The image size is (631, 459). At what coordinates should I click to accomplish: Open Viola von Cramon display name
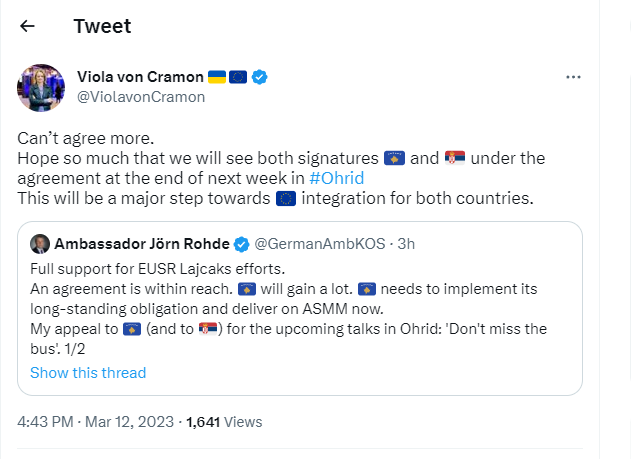click(x=139, y=77)
